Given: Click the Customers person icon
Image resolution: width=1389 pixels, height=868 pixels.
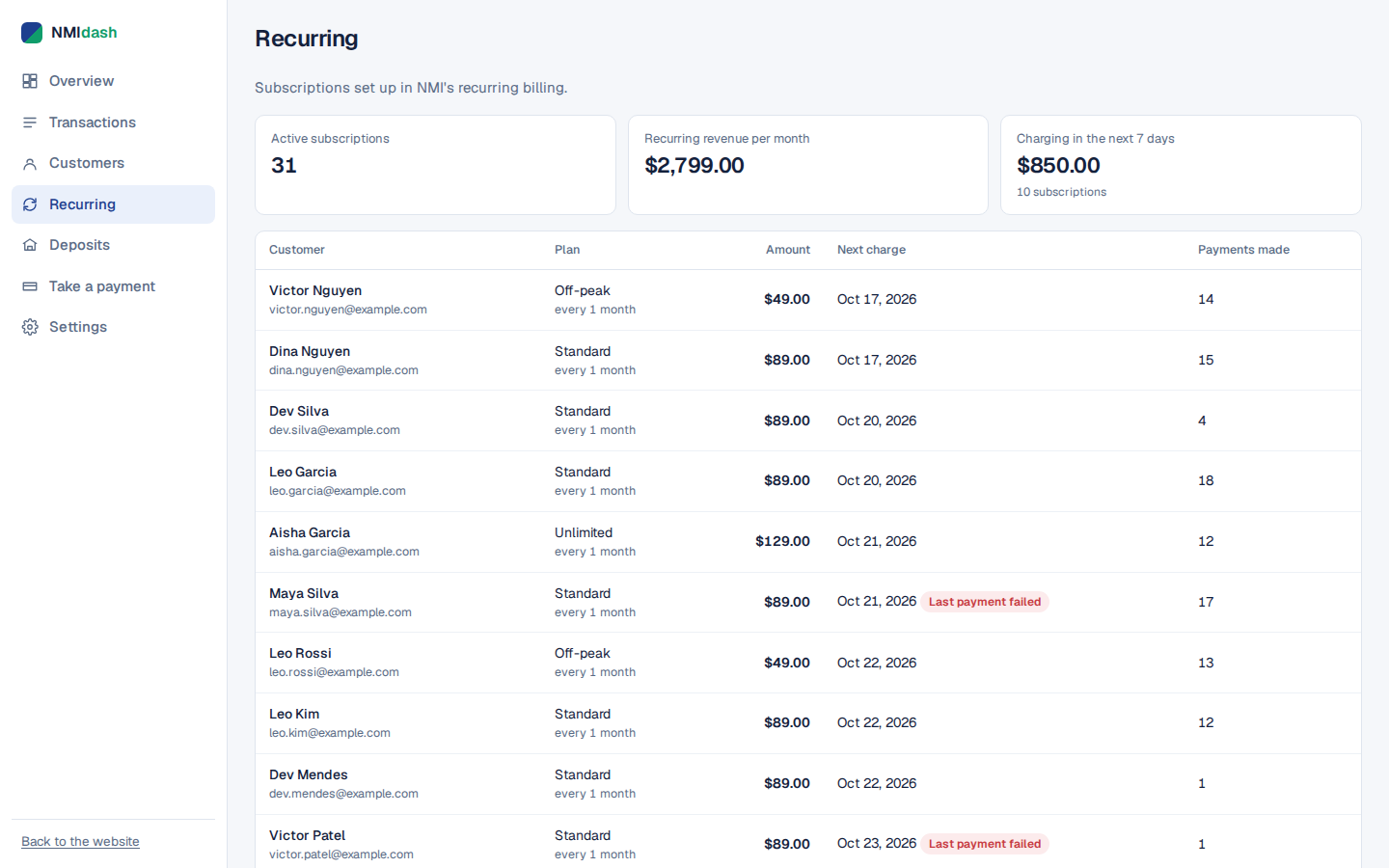Looking at the screenshot, I should (x=30, y=163).
